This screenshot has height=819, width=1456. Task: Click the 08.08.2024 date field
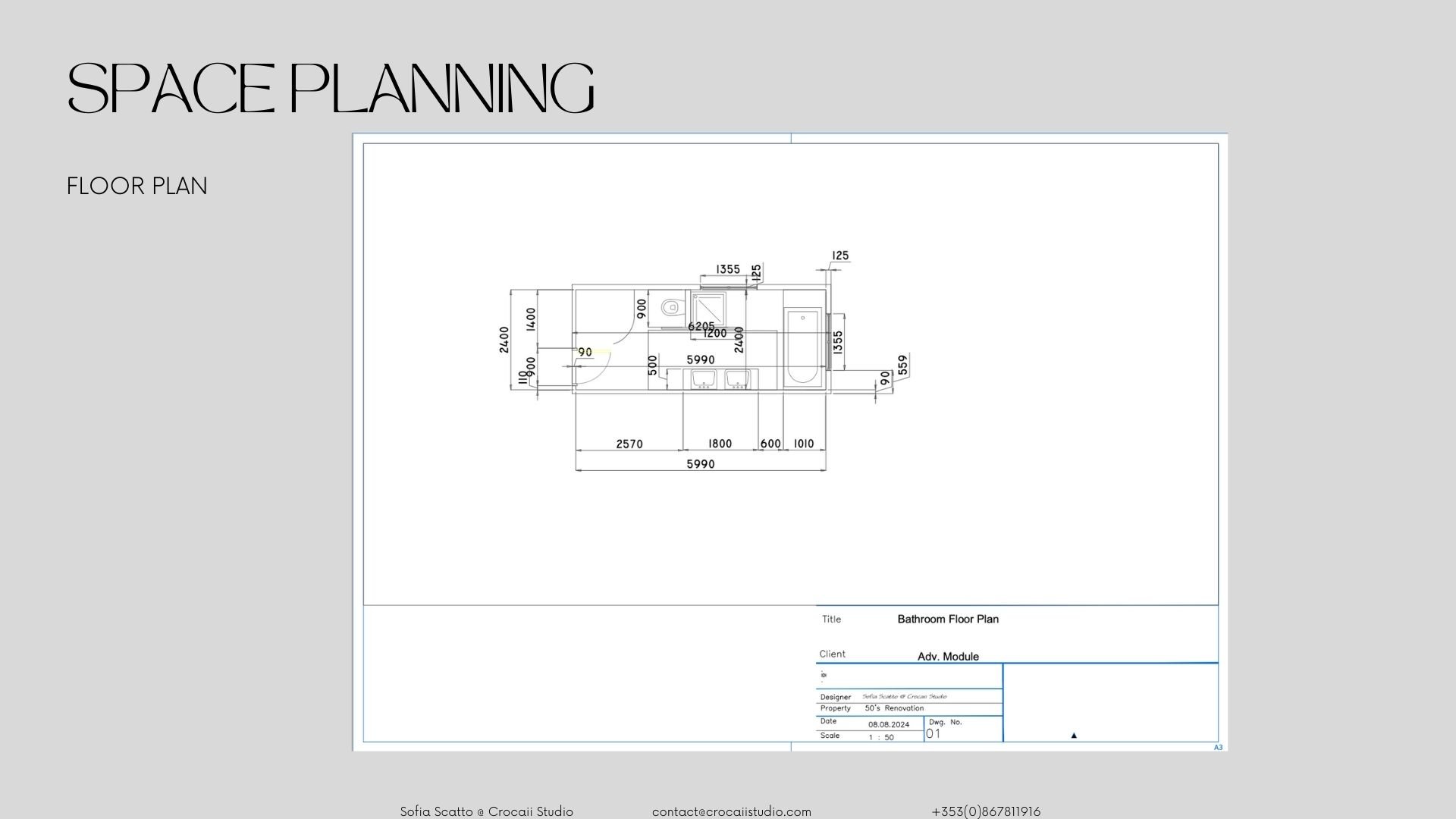point(888,724)
